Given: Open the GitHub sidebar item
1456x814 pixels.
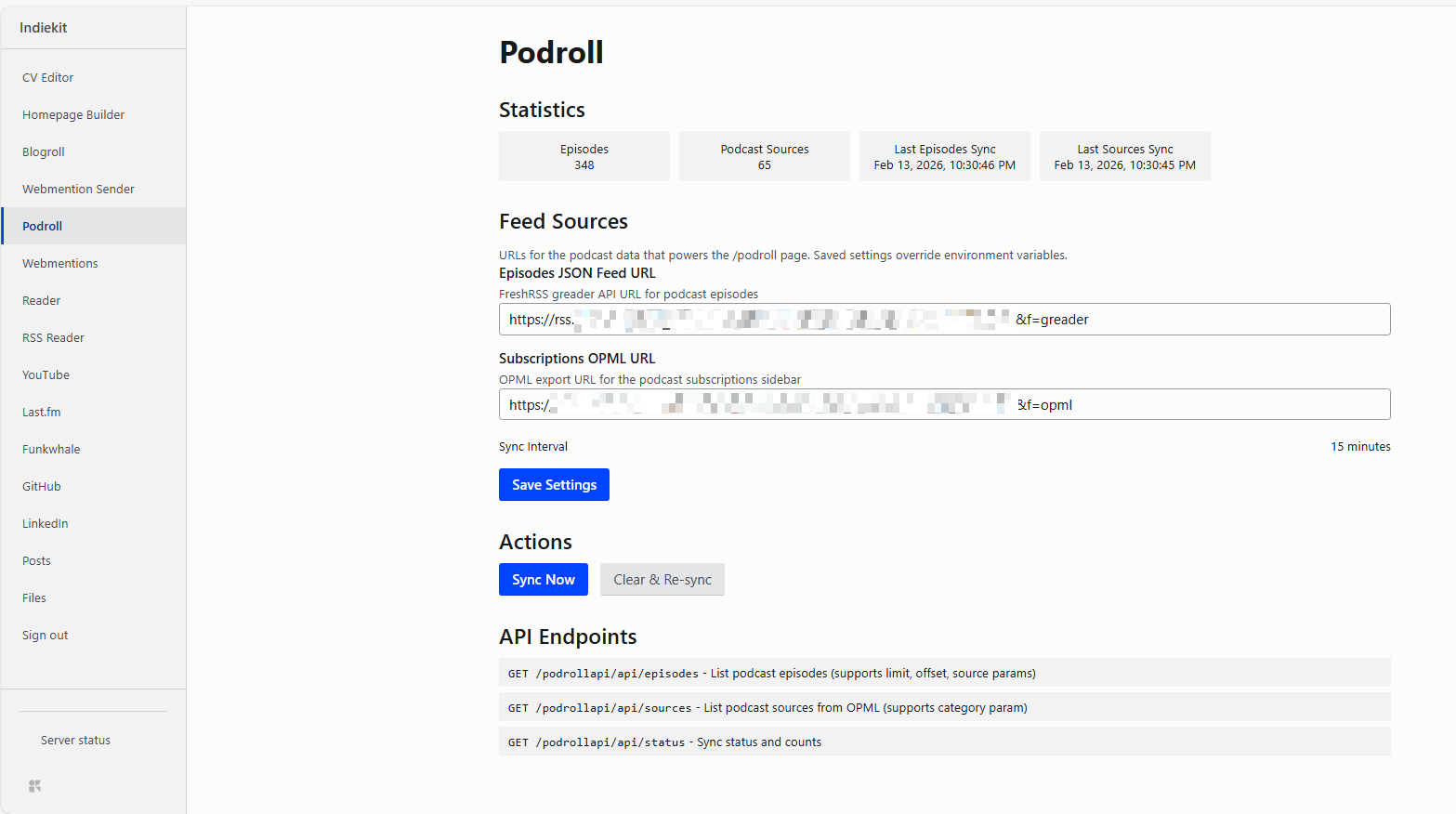Looking at the screenshot, I should (x=42, y=487).
